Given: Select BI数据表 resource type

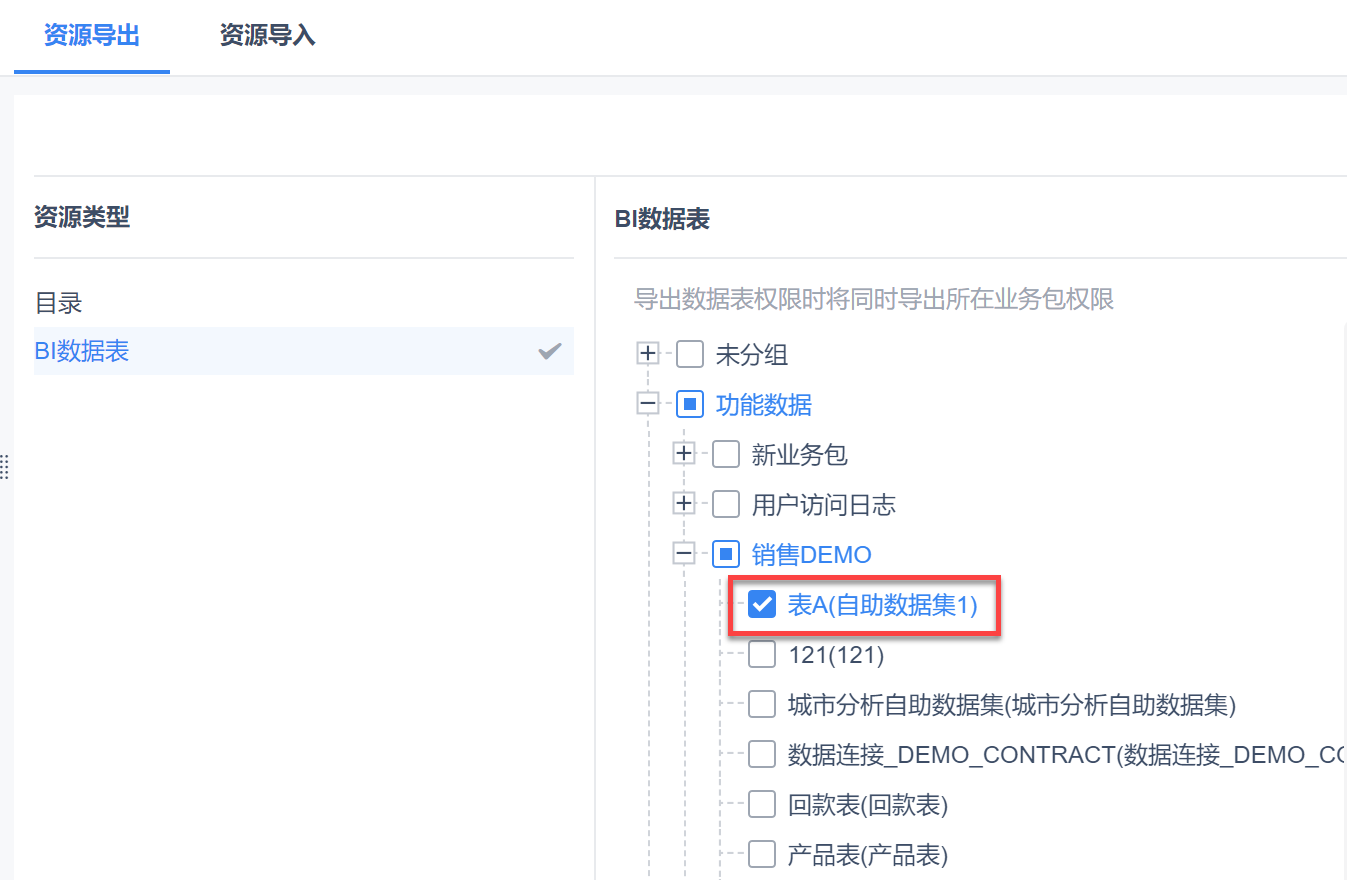Looking at the screenshot, I should click(x=304, y=351).
